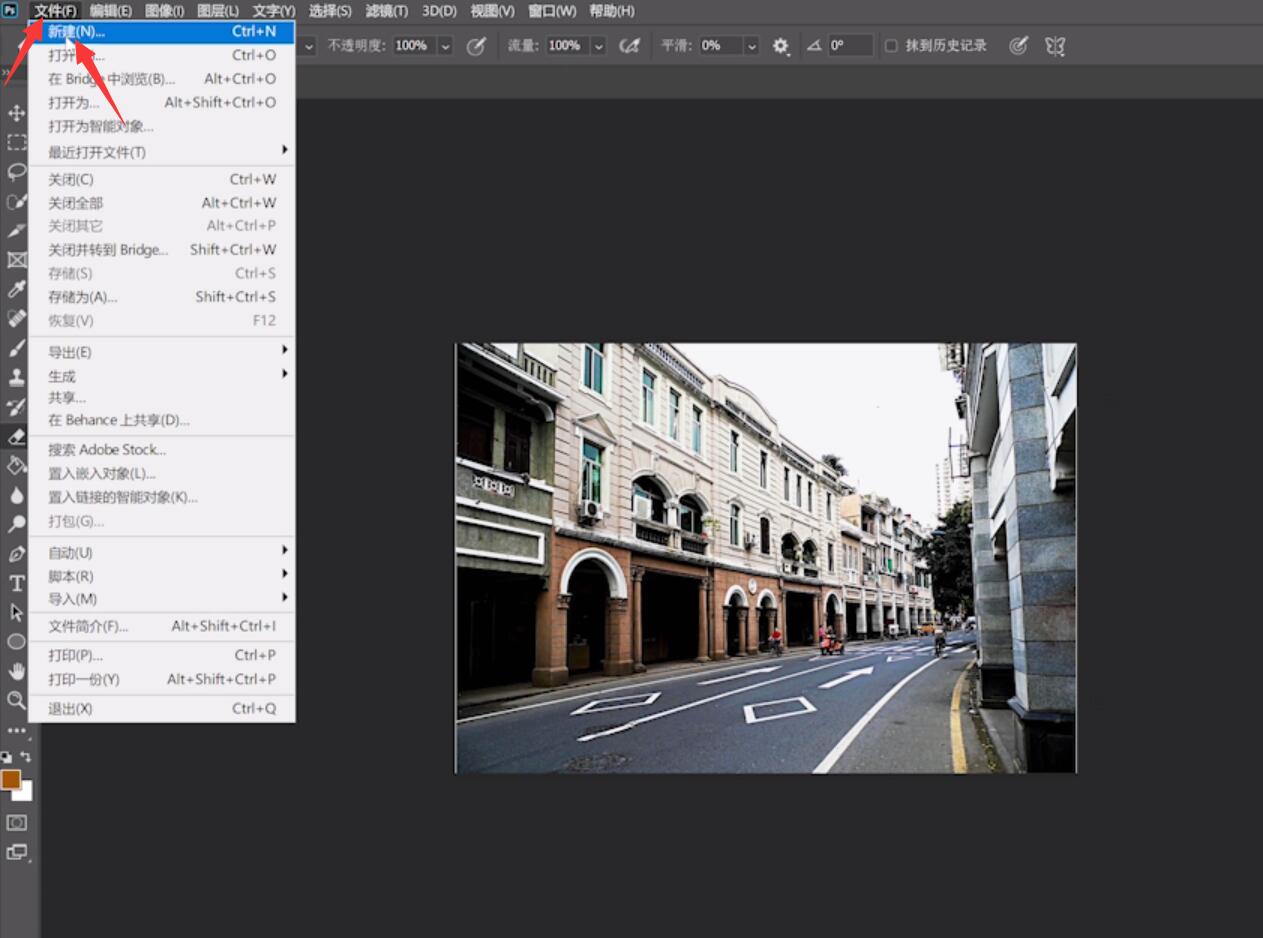The image size is (1263, 938).
Task: Click the white background color swatch
Action: click(27, 795)
